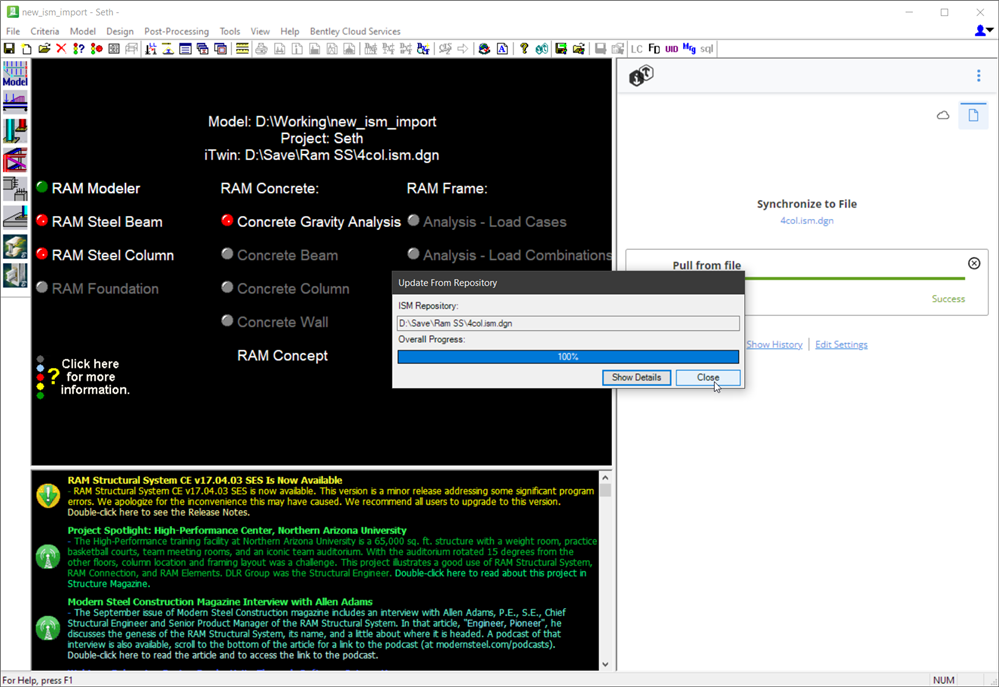Click the green floppy disk toolbar icon
Viewport: 999px width, 687px height.
[x=561, y=48]
